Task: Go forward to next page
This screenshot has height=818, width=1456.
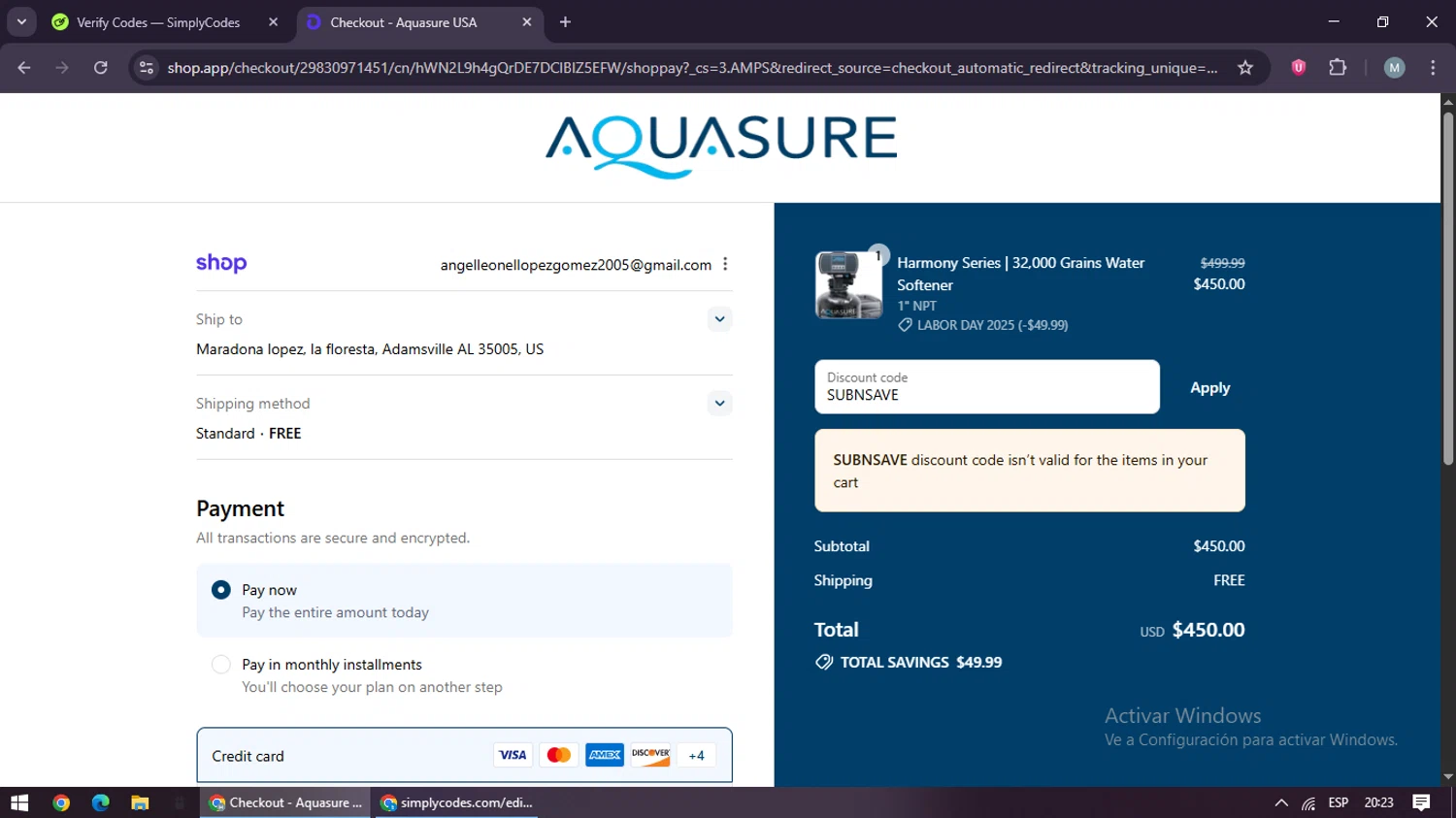Action: point(62,68)
